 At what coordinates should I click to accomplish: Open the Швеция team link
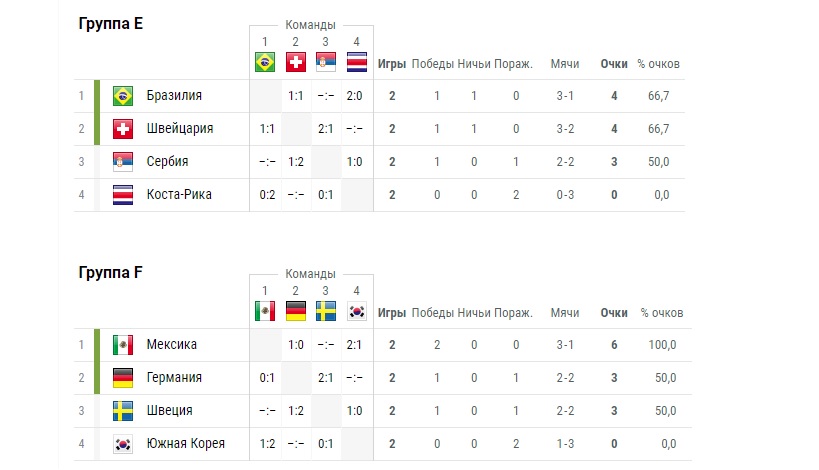tap(169, 410)
